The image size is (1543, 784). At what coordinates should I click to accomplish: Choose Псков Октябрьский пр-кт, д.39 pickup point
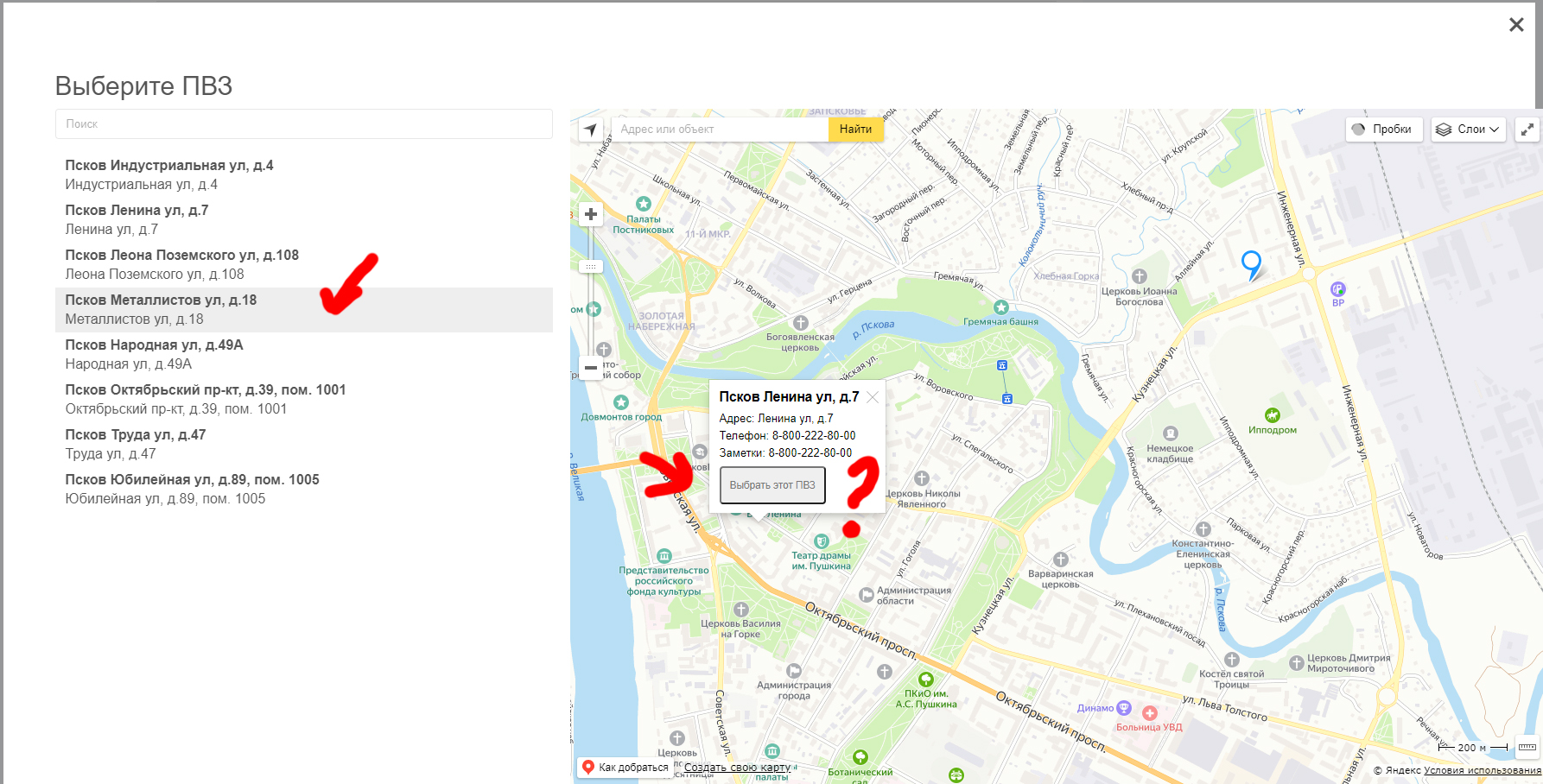[x=206, y=399]
